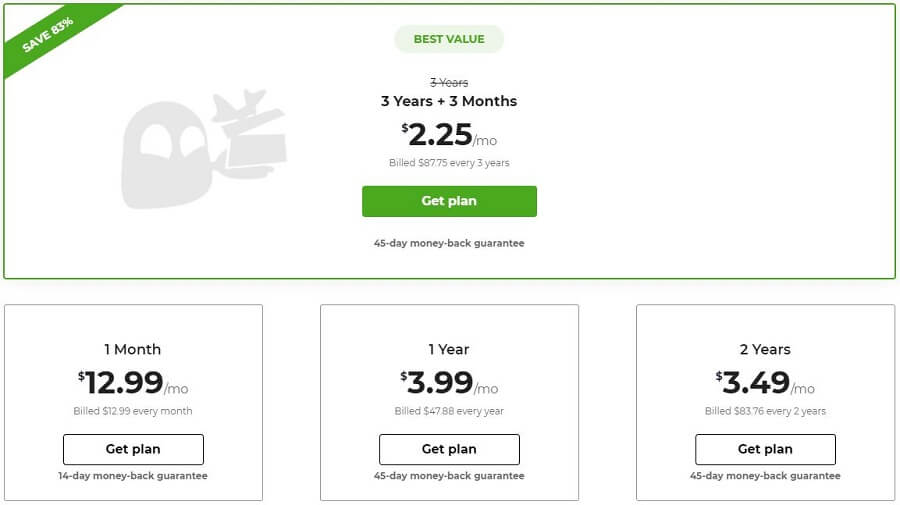Click the ghost mascot gift illustration
Viewport: 900px width, 505px height.
pos(204,149)
